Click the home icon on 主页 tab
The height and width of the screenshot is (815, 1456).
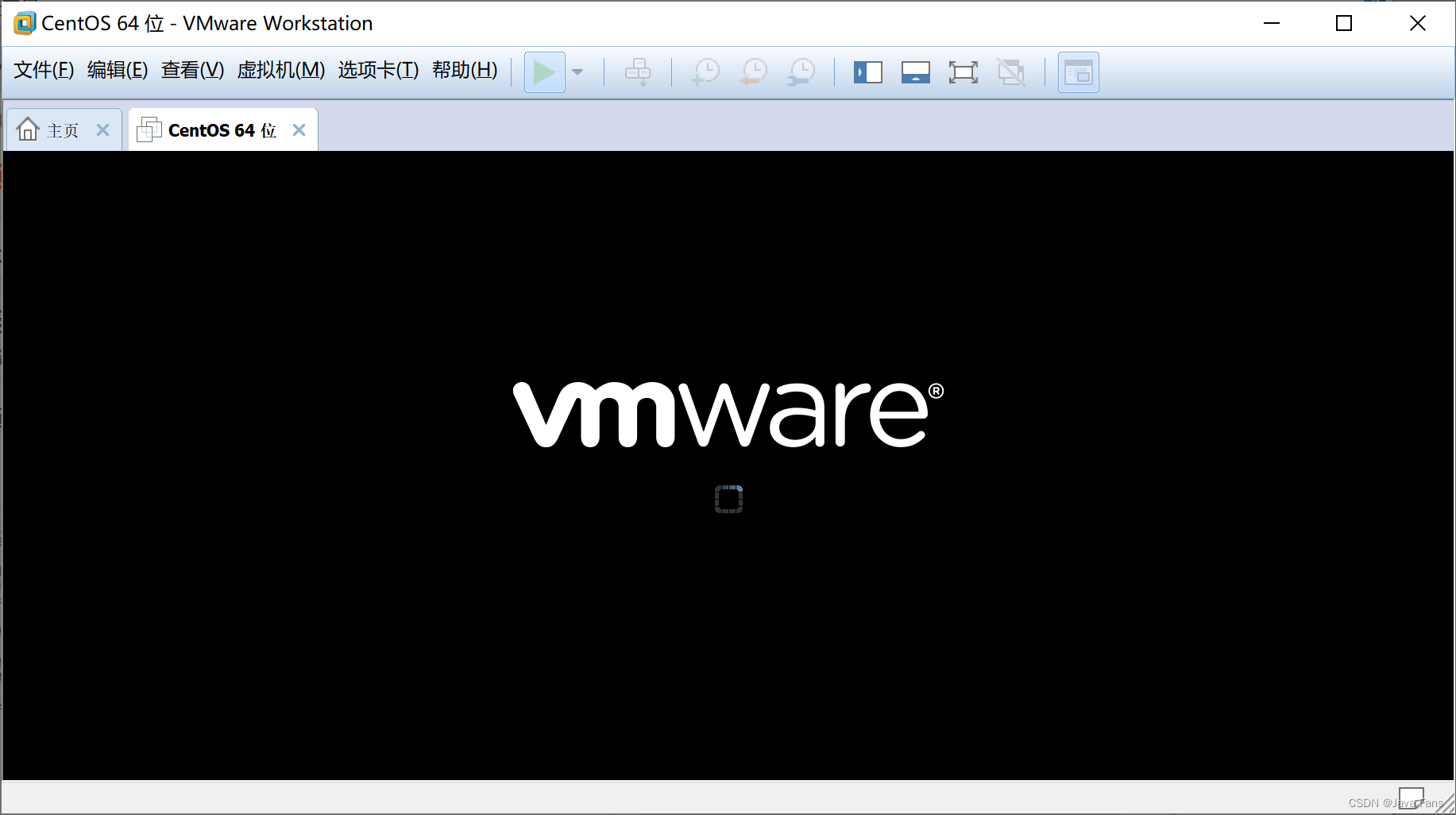[x=28, y=129]
